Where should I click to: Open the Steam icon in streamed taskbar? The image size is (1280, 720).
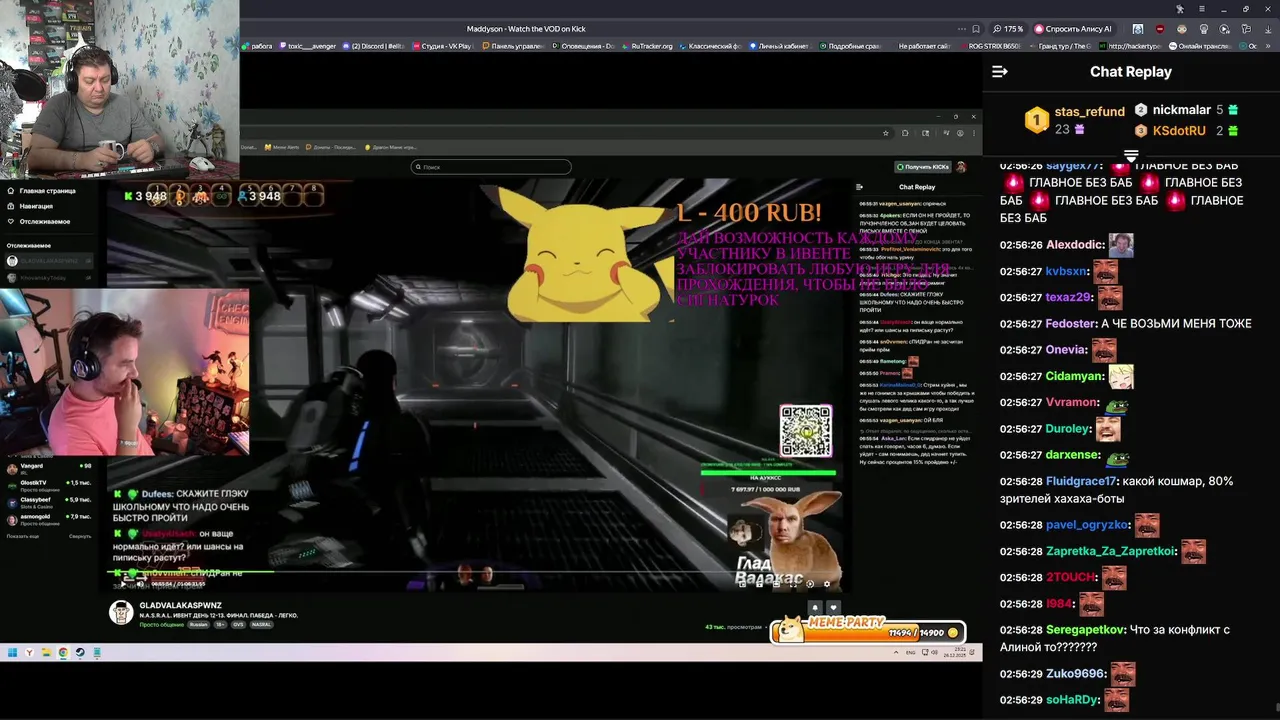point(80,653)
